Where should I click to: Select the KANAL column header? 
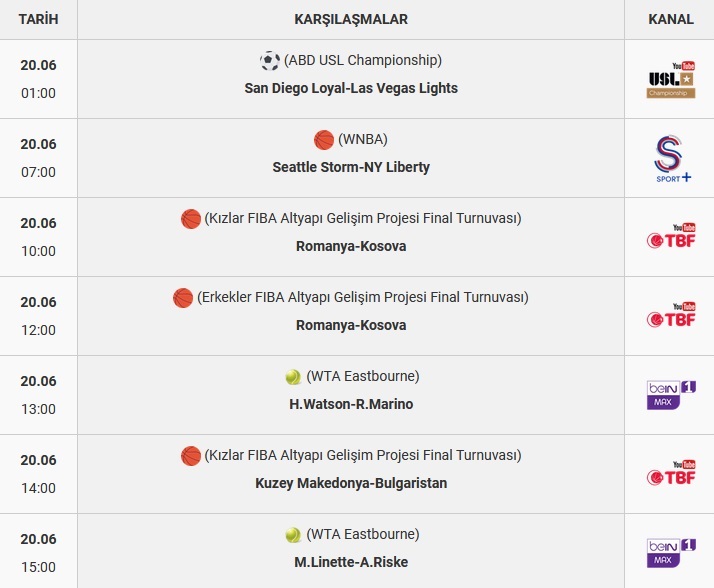tap(671, 19)
